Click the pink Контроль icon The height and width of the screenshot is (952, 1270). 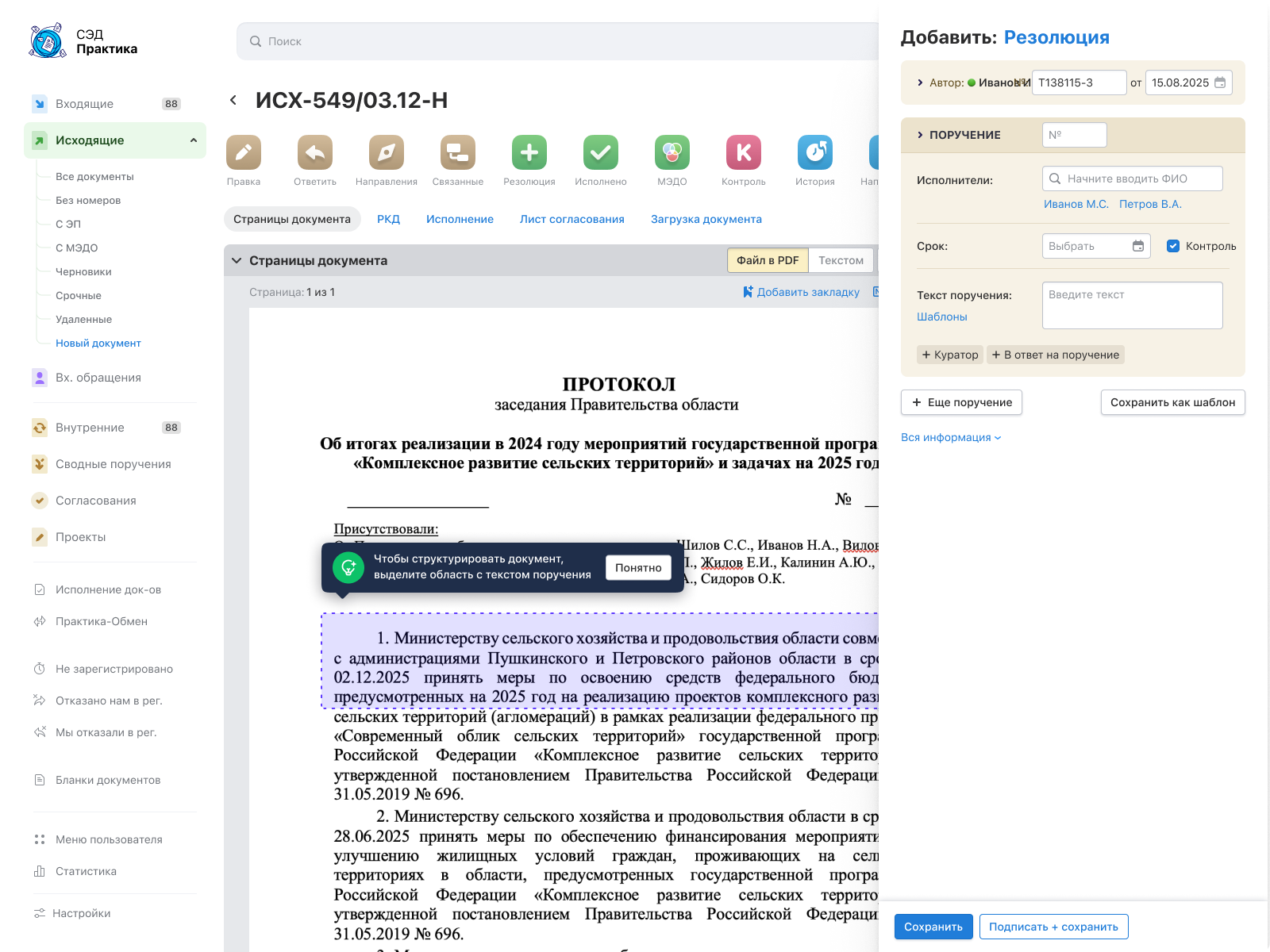[x=744, y=152]
